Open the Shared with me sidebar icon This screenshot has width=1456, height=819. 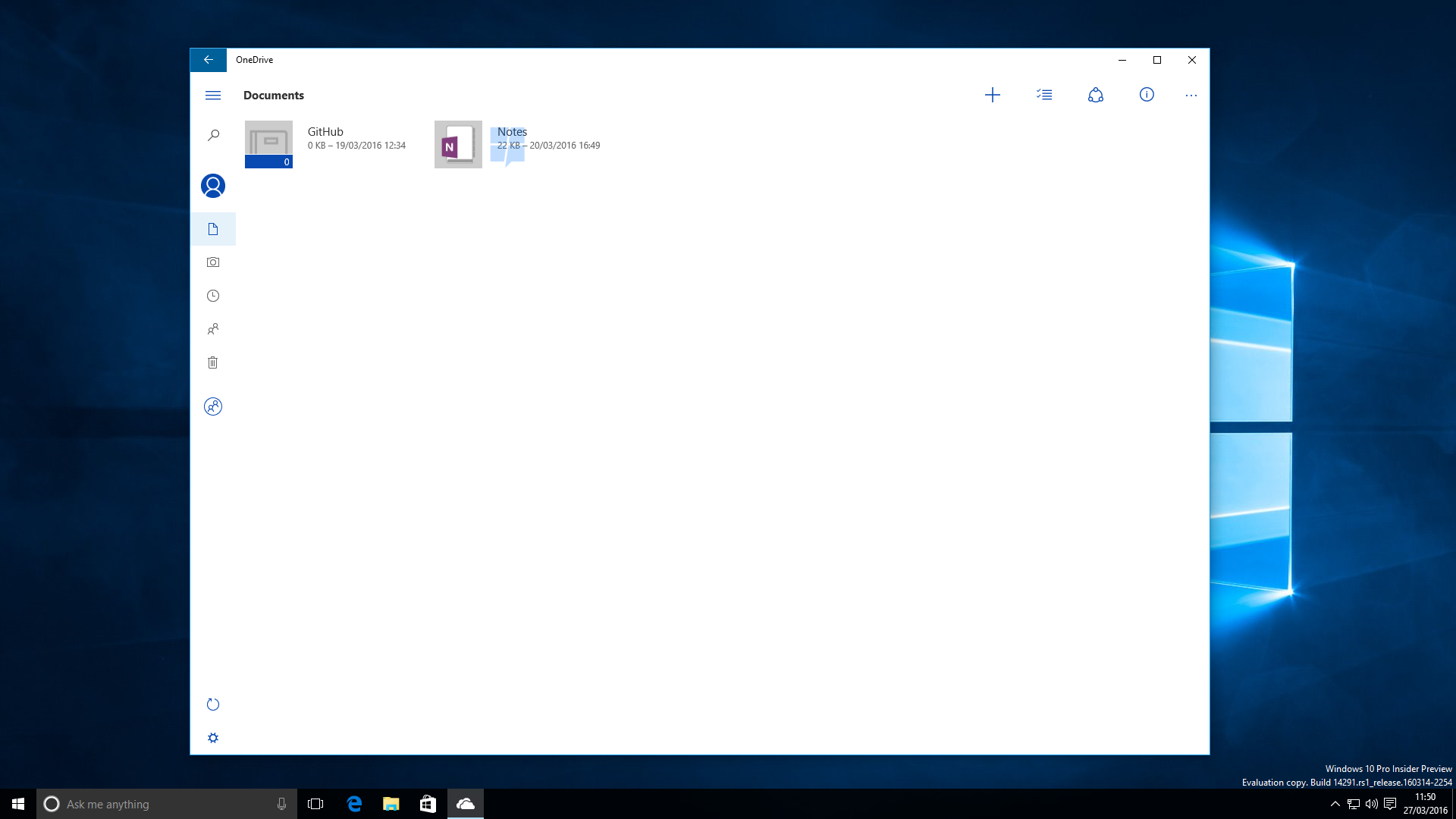pos(213,328)
